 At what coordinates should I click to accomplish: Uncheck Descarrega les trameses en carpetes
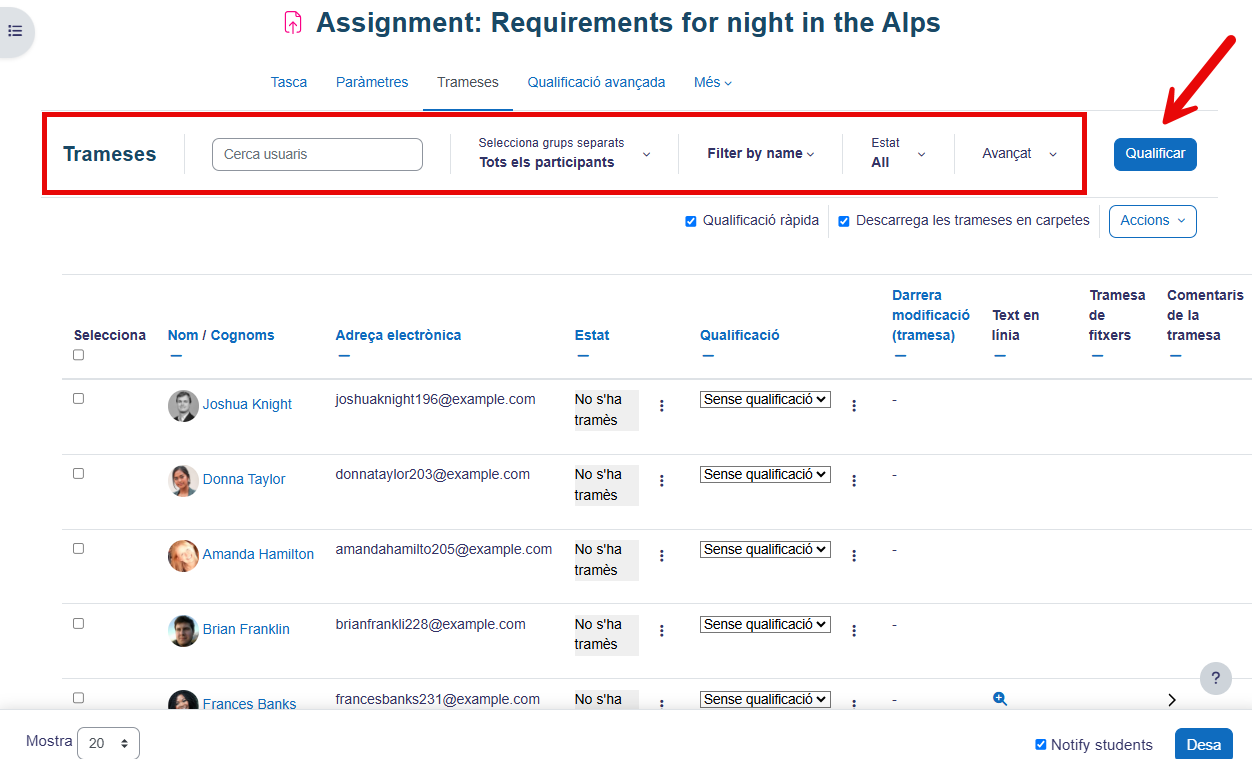(844, 221)
